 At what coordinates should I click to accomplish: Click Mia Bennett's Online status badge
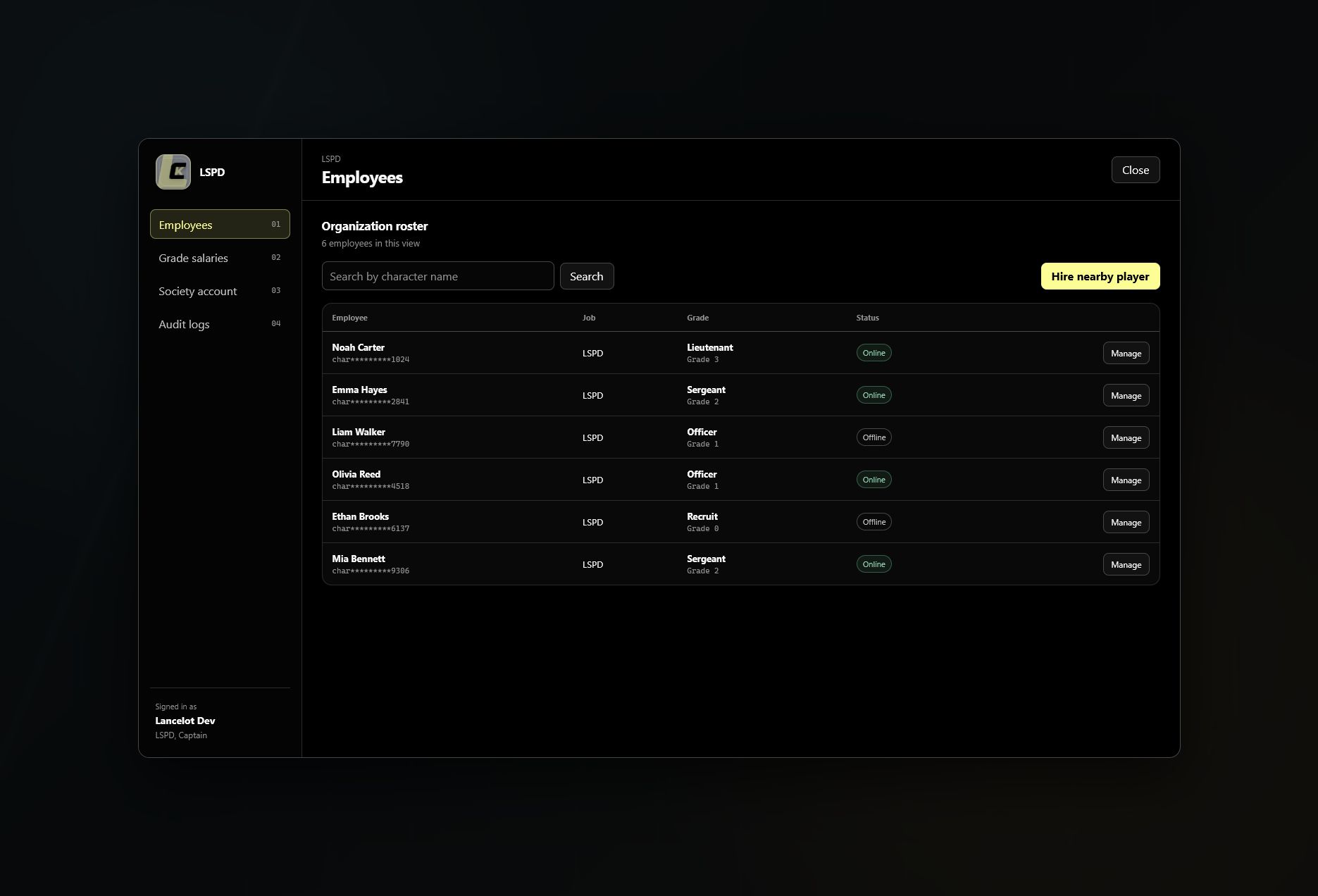tap(874, 564)
